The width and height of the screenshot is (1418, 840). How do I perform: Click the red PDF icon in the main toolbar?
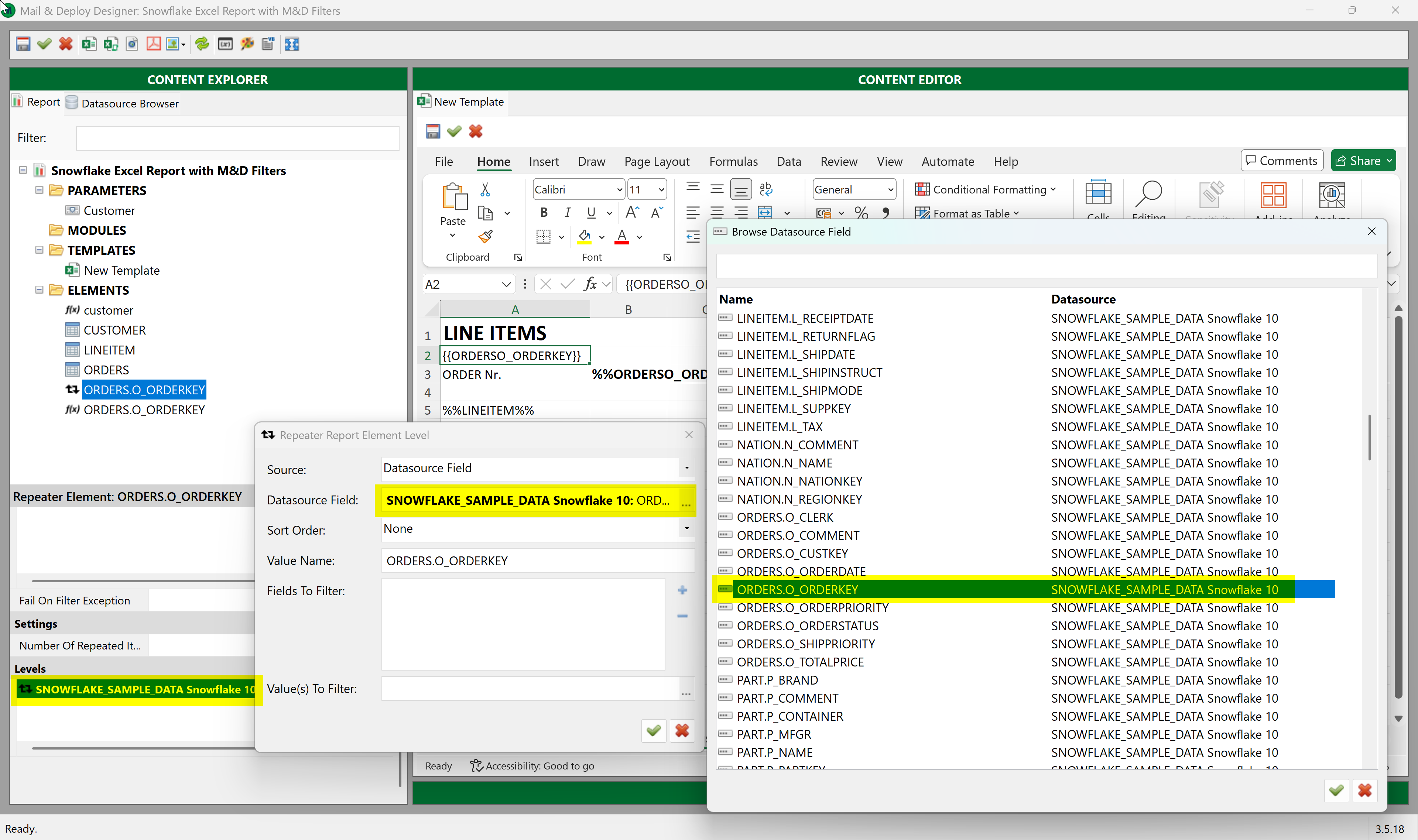[x=153, y=44]
